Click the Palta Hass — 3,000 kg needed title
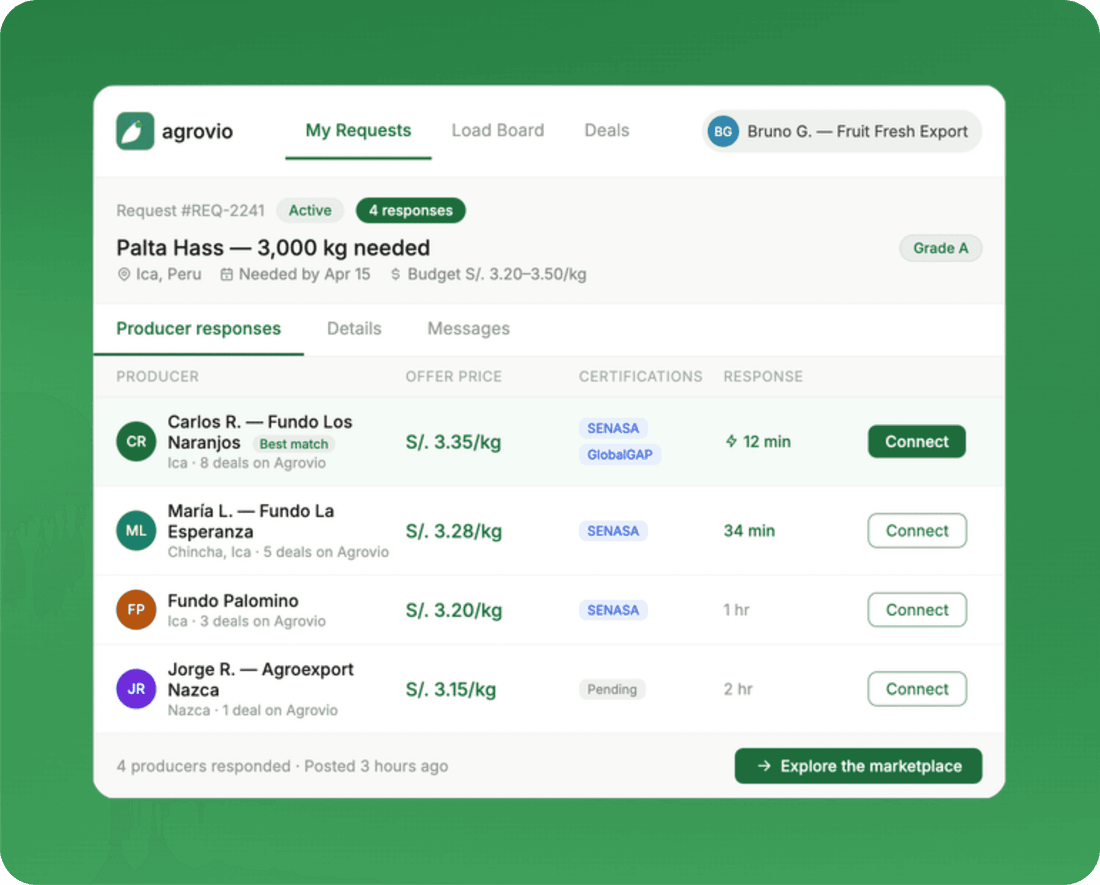 (x=273, y=248)
